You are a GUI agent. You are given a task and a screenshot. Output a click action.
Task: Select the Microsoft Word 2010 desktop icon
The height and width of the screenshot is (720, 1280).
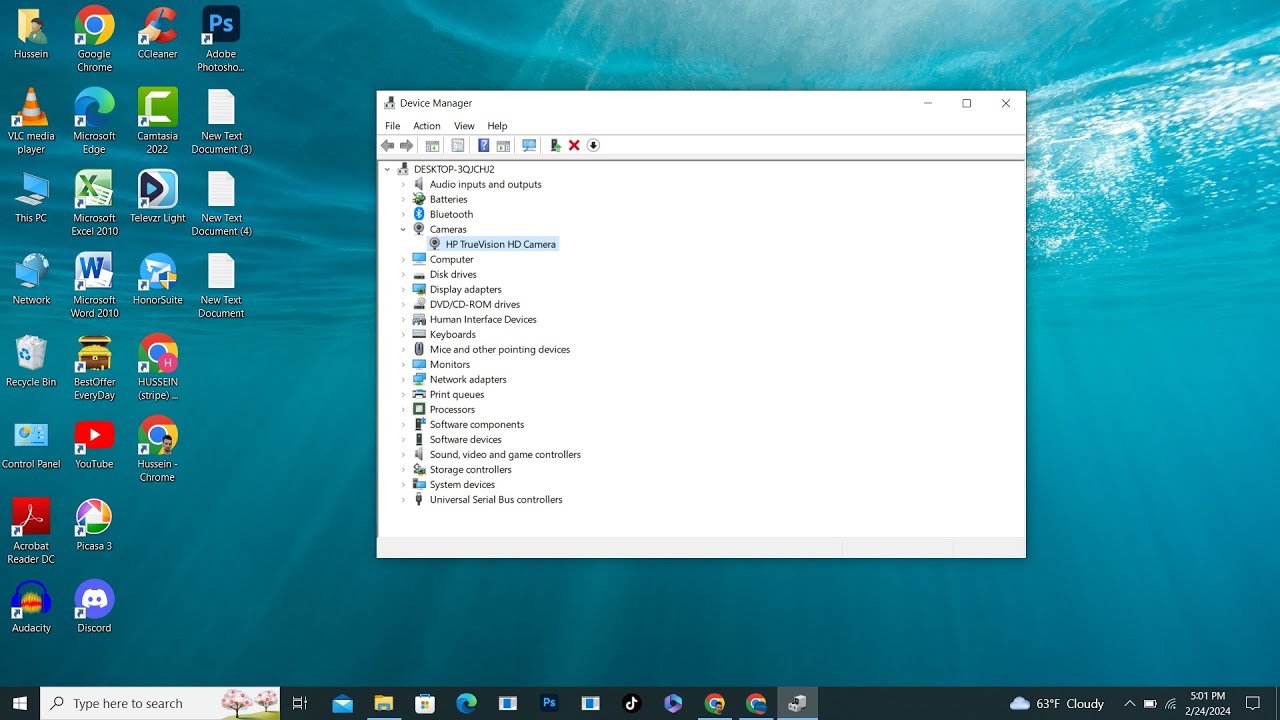click(x=94, y=286)
